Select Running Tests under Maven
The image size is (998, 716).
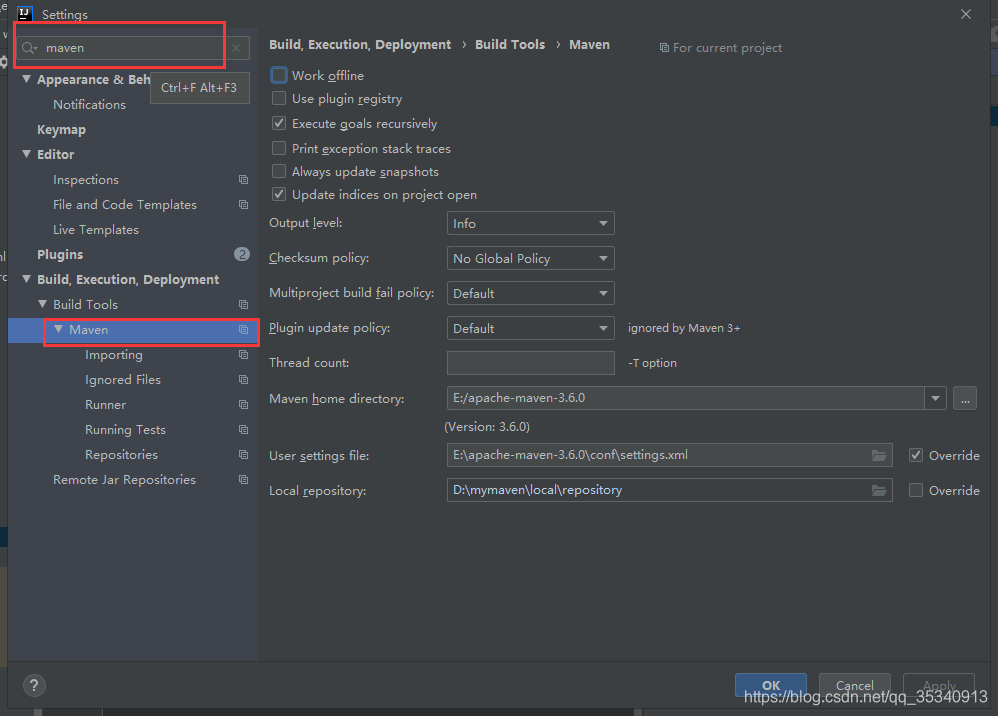coord(125,430)
